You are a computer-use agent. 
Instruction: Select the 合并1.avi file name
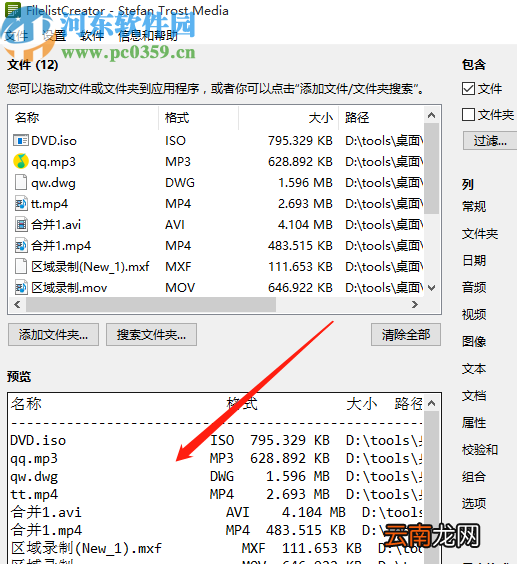point(56,225)
